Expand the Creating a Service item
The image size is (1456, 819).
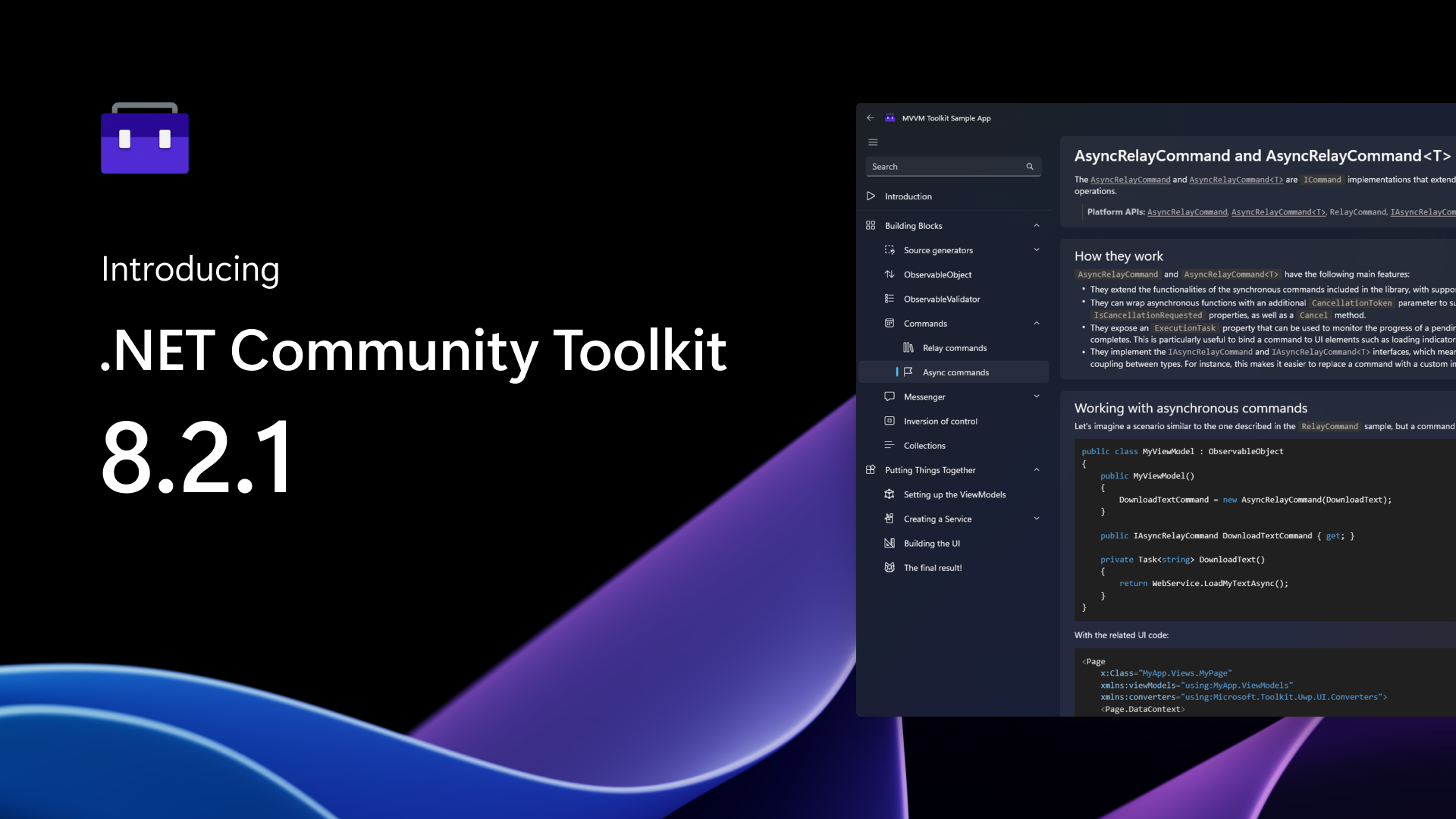[x=1036, y=518]
